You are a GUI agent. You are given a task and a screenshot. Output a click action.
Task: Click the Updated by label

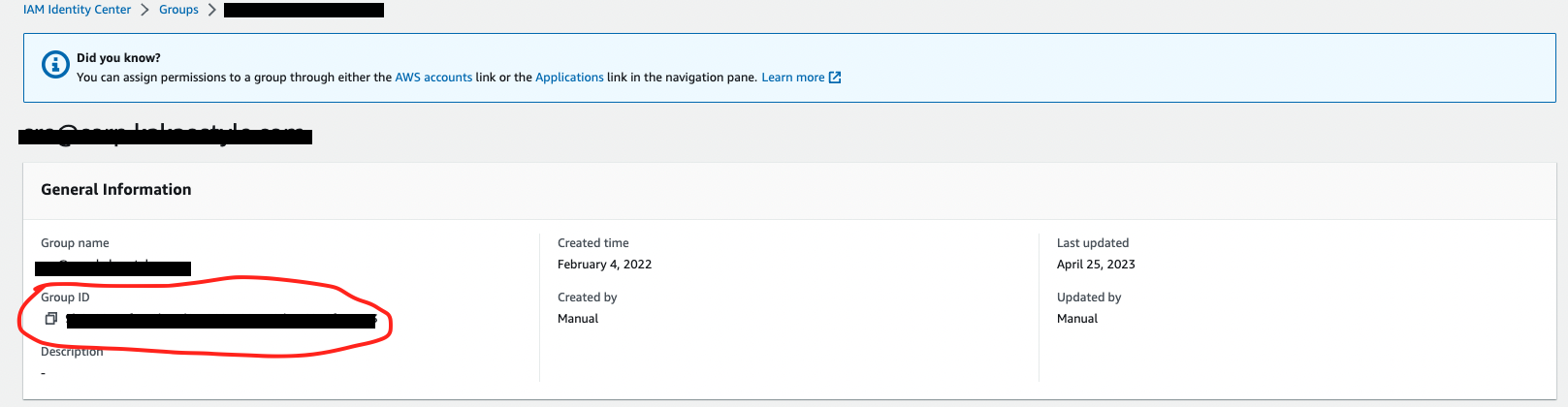click(x=1089, y=297)
